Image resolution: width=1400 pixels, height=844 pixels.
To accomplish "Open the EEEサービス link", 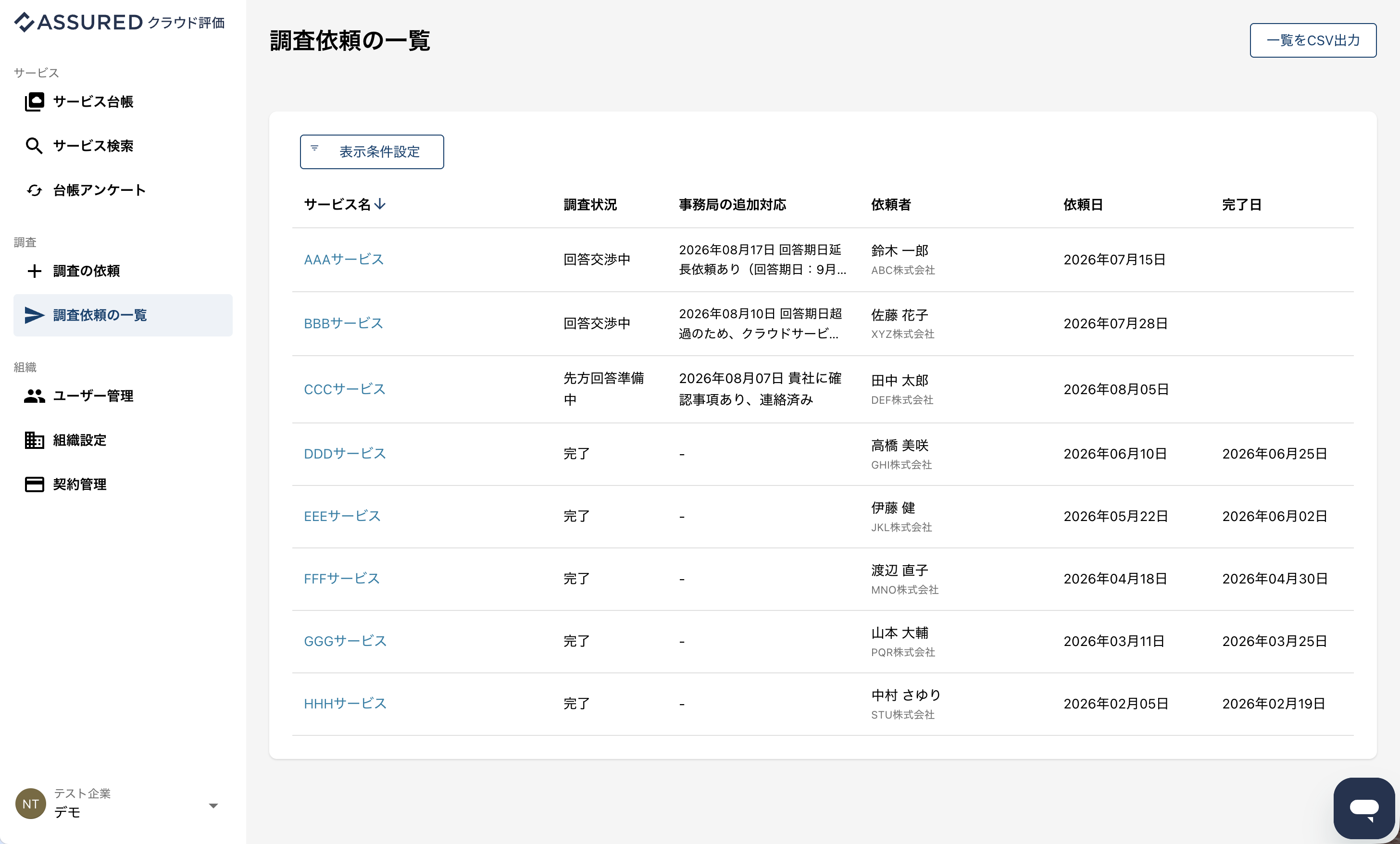I will [342, 516].
